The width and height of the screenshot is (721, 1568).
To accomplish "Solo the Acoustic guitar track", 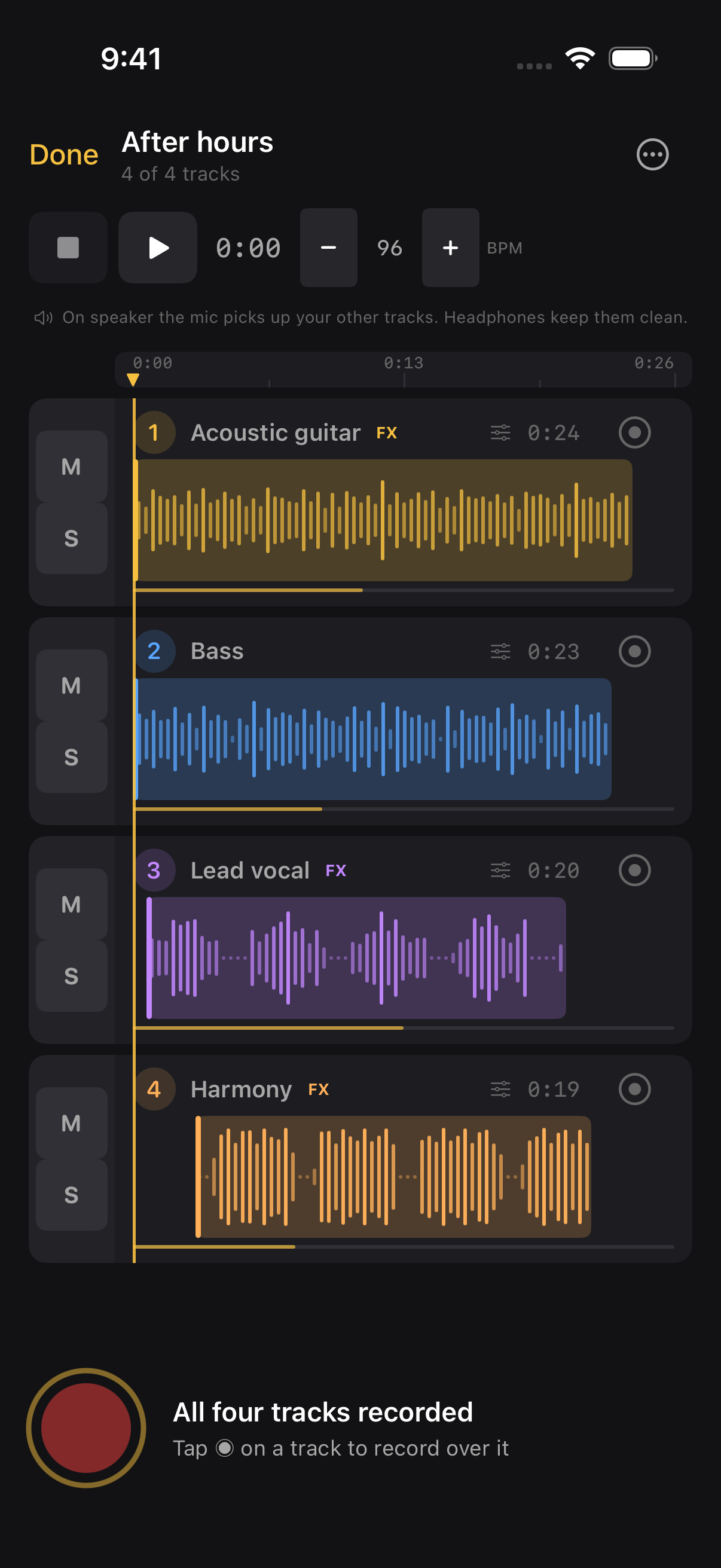I will coord(71,538).
